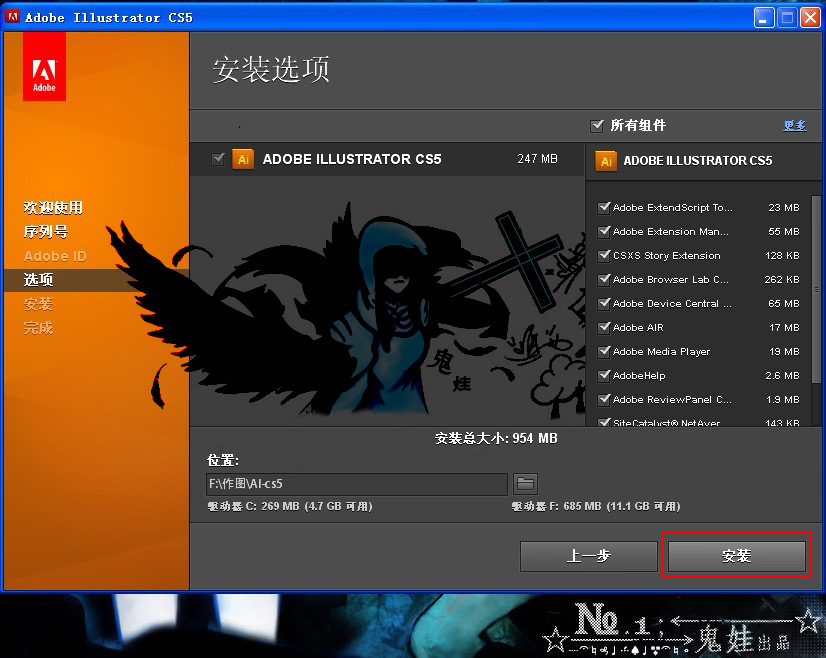Uncheck Adobe Media Player component
This screenshot has width=826, height=658.
tap(604, 351)
